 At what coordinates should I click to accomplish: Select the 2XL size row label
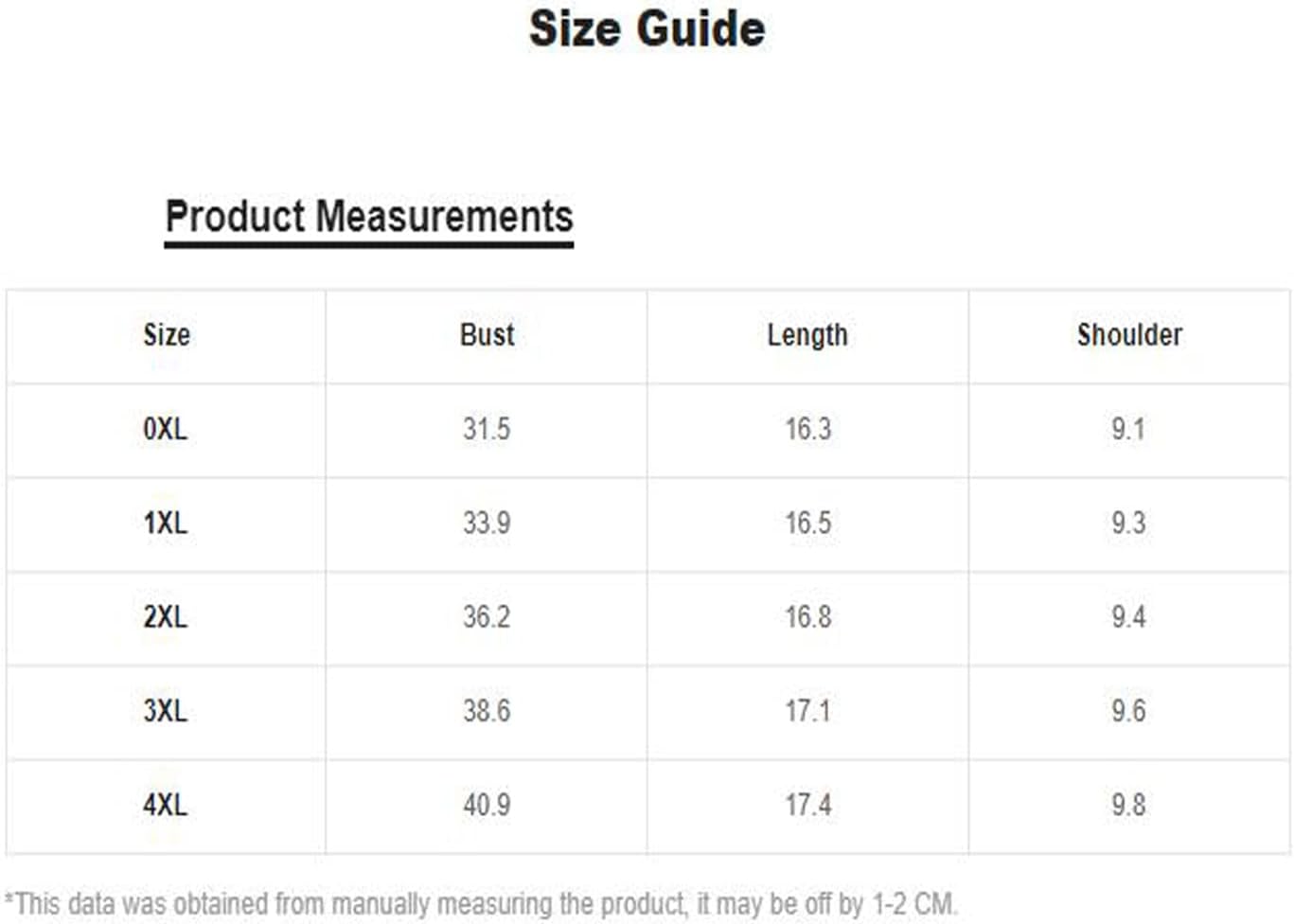pos(166,617)
